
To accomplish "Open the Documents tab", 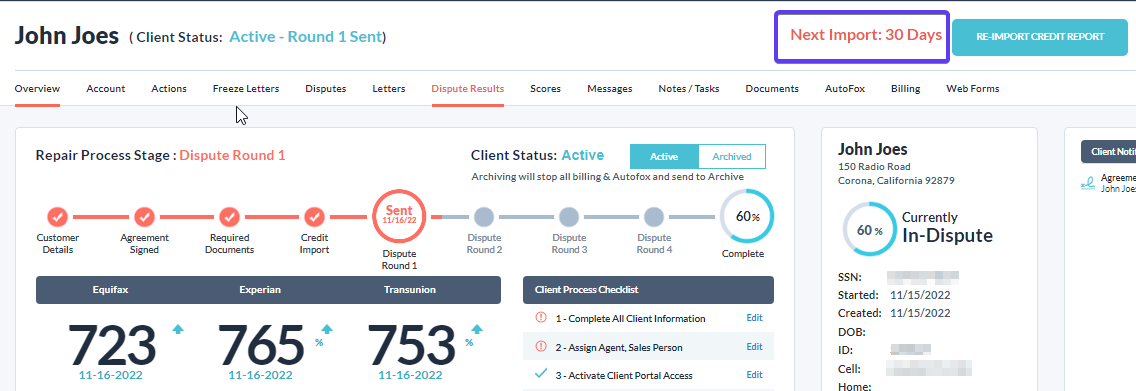I will [772, 88].
